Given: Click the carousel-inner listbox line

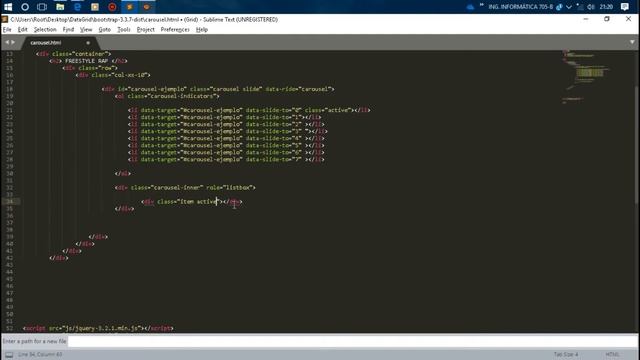Looking at the screenshot, I should tap(185, 188).
